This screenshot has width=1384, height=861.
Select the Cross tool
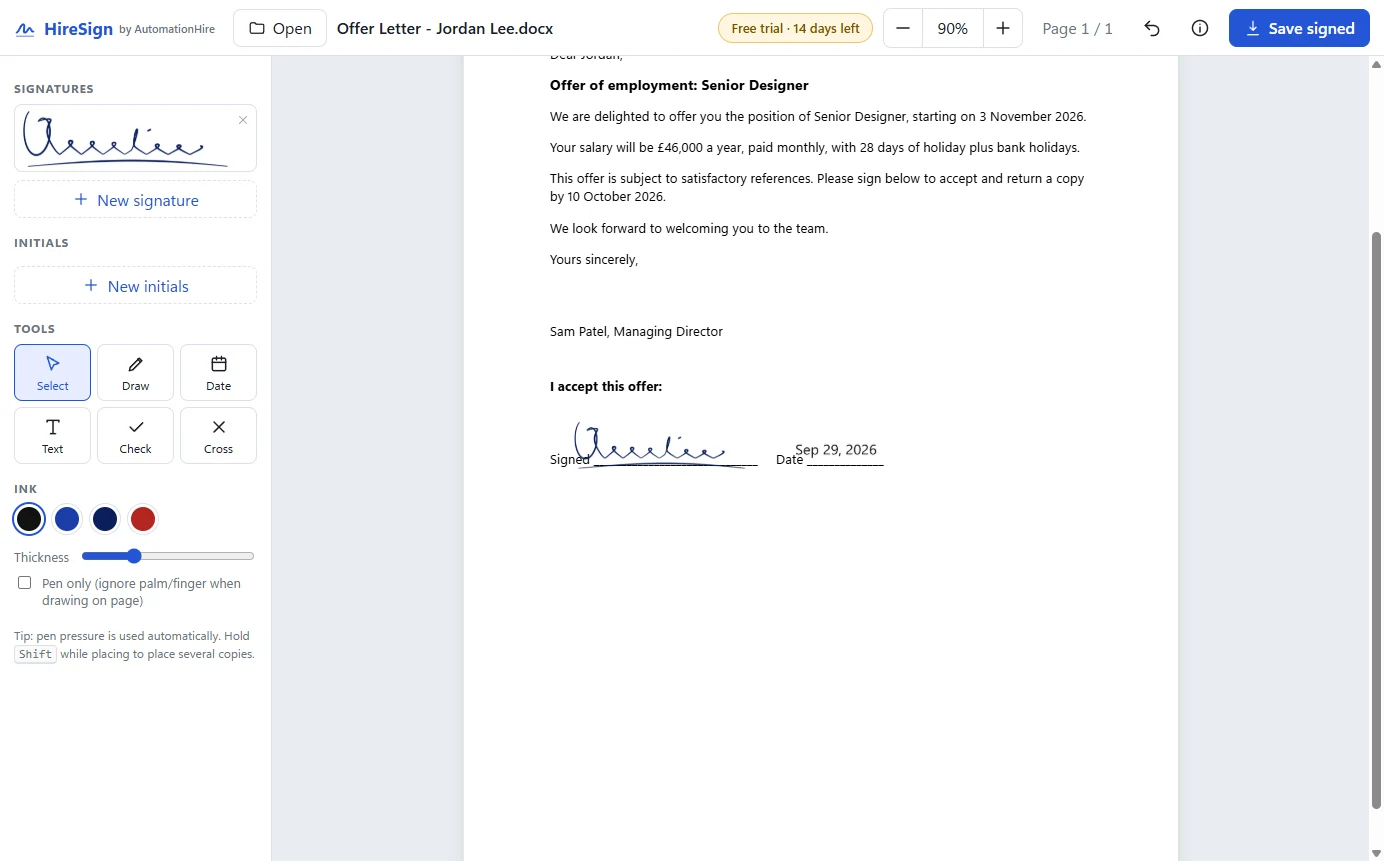coord(218,435)
